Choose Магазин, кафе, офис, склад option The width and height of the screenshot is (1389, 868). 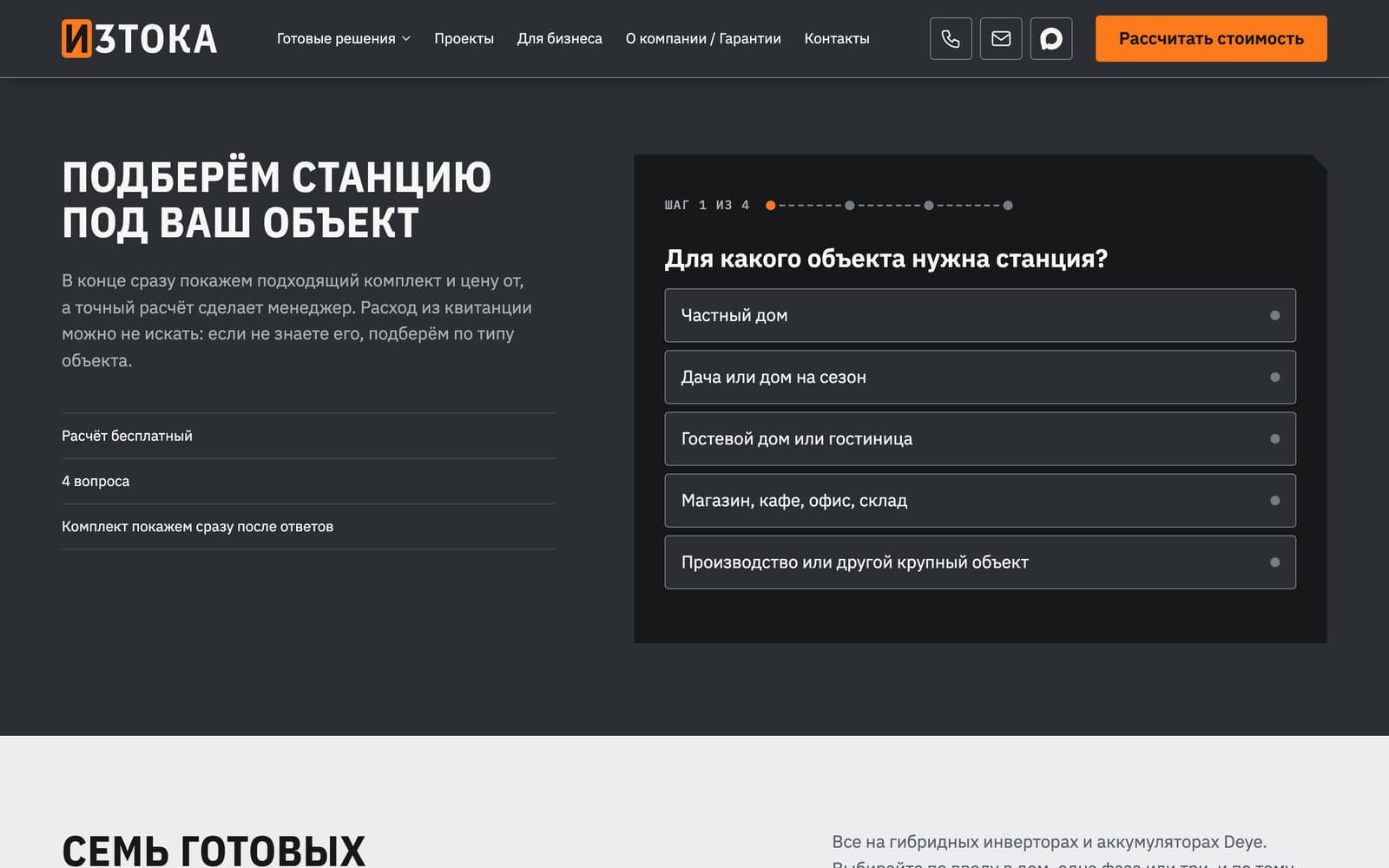[x=980, y=500]
